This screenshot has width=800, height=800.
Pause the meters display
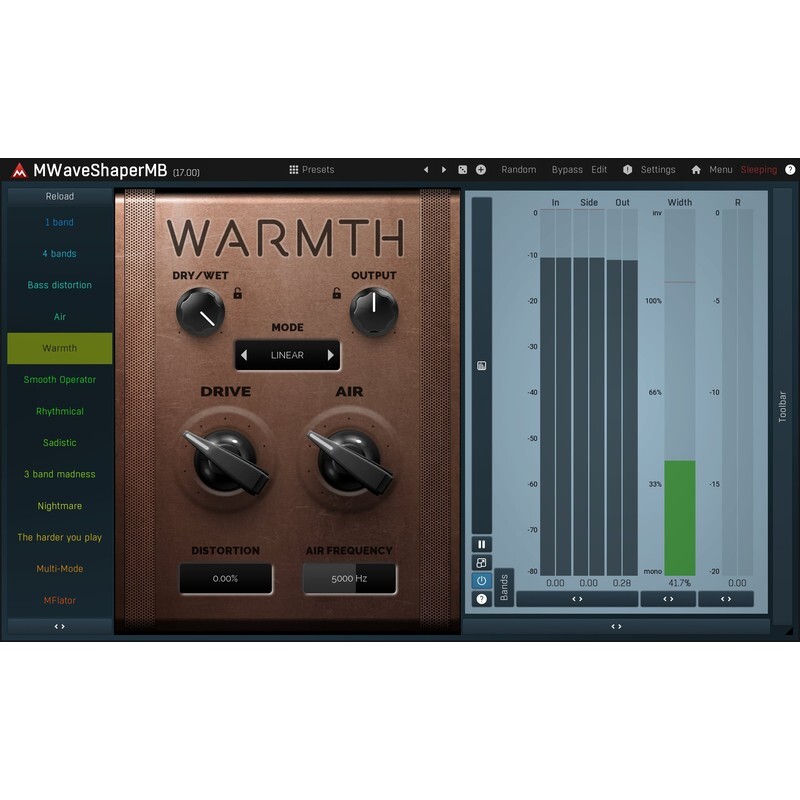482,544
